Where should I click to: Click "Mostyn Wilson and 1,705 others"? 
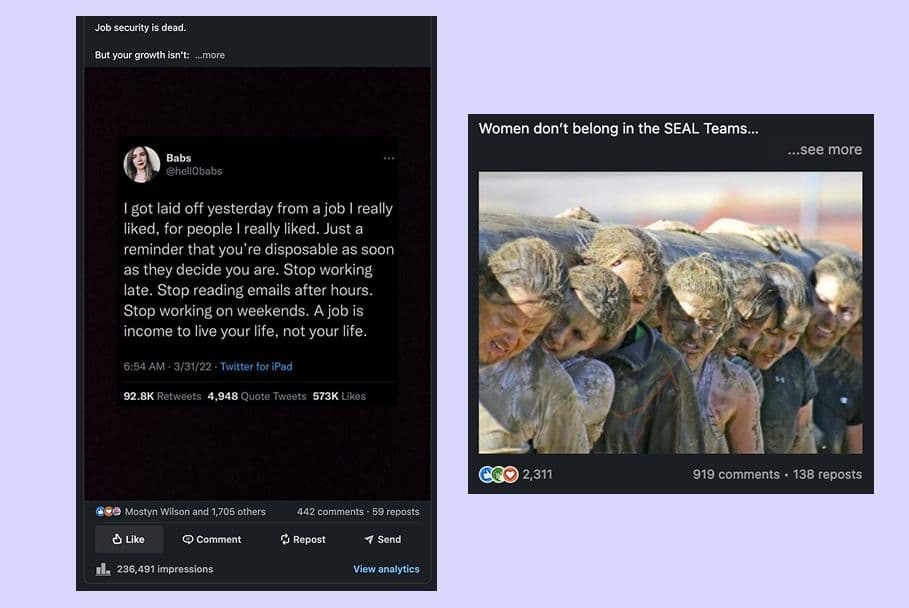click(195, 511)
